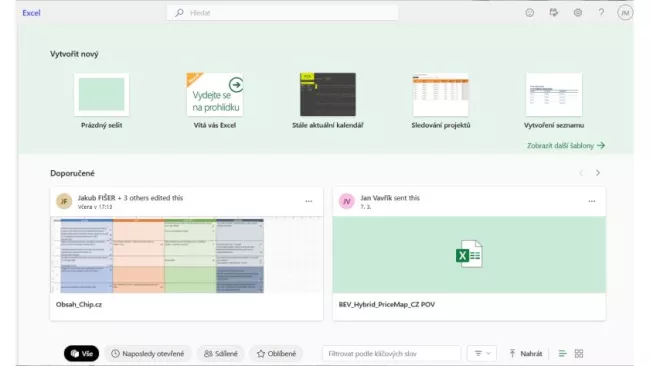Select the Sdílené tab
This screenshot has height=366, width=650.
(x=221, y=354)
